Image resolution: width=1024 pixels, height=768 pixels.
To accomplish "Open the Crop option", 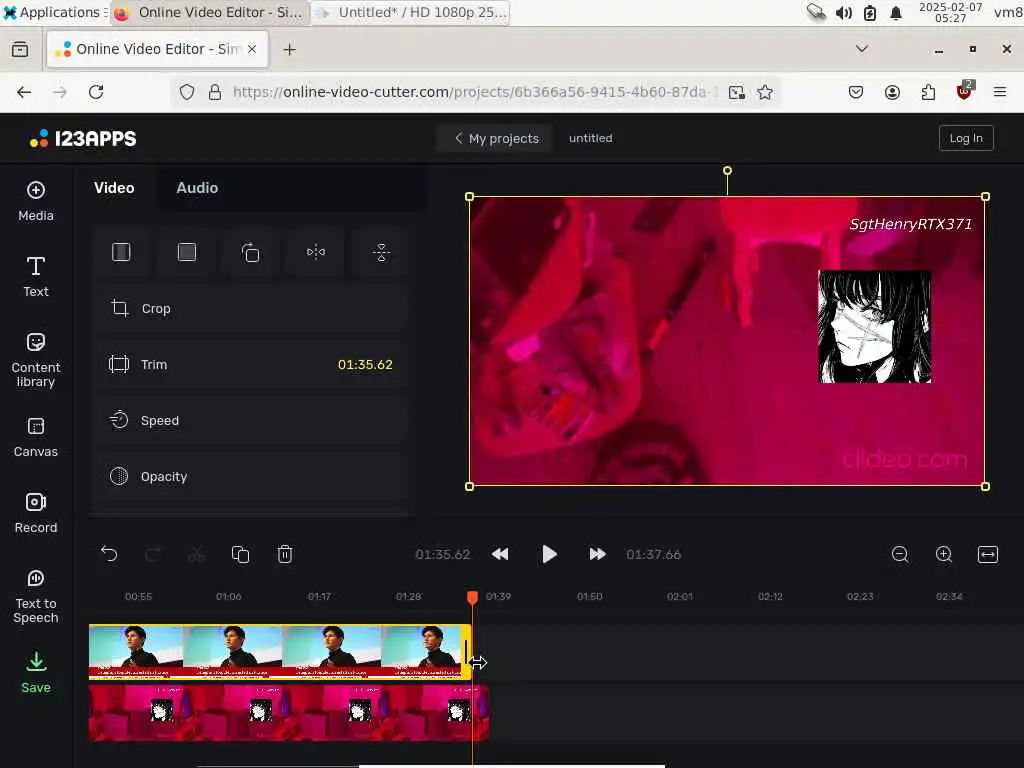I will [x=251, y=308].
